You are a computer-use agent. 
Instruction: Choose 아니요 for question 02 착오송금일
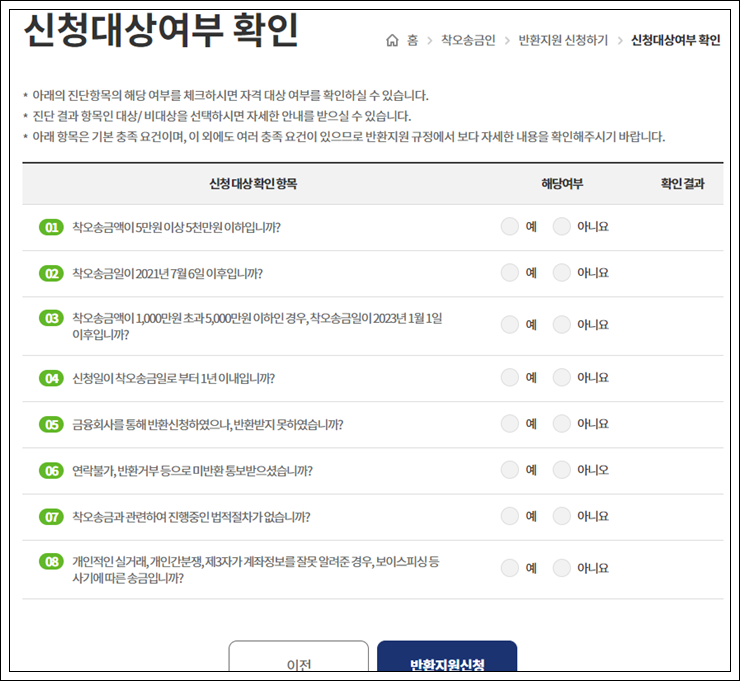[x=562, y=273]
